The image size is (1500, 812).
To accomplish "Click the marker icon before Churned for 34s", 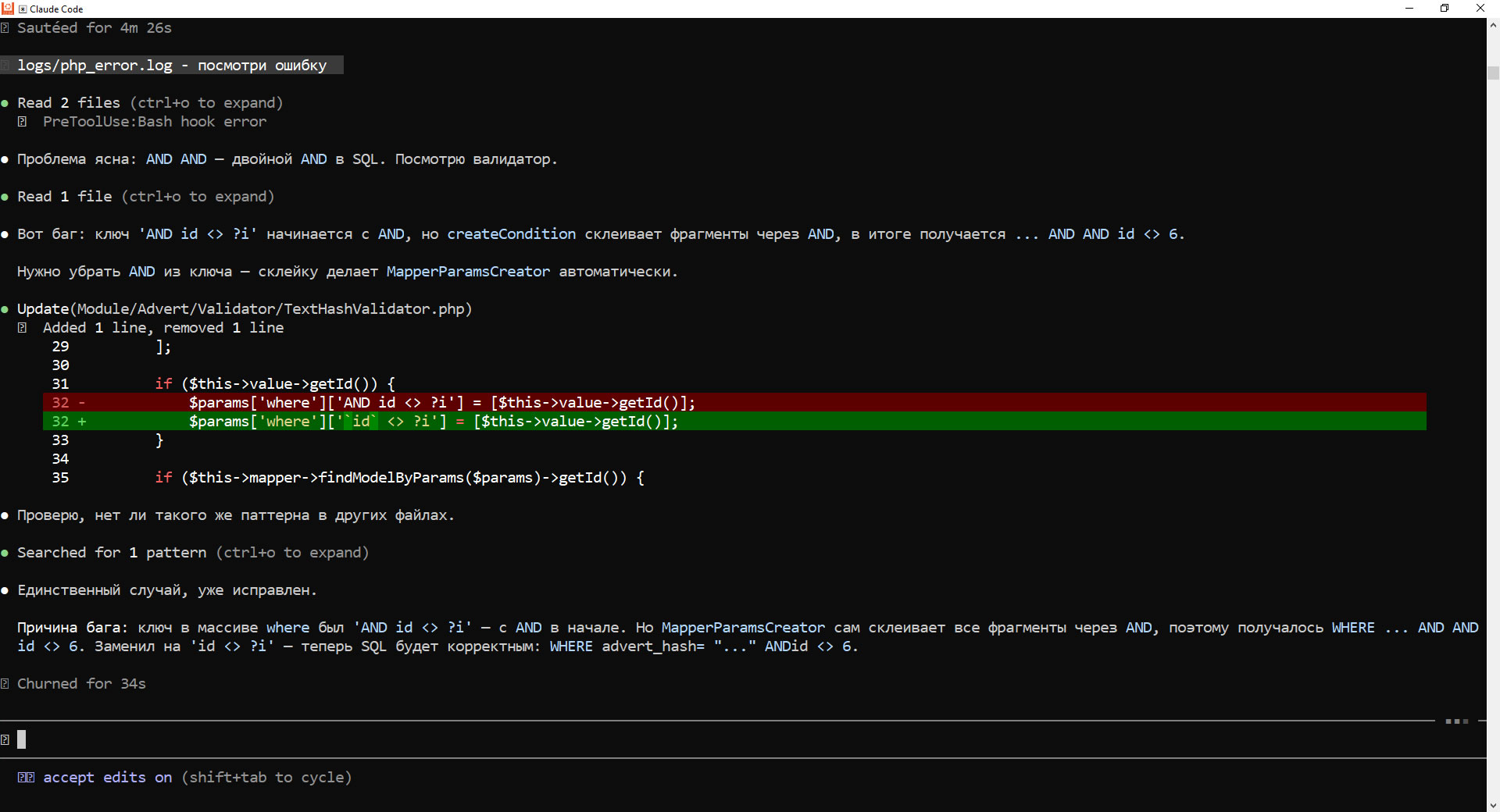I will (5, 684).
